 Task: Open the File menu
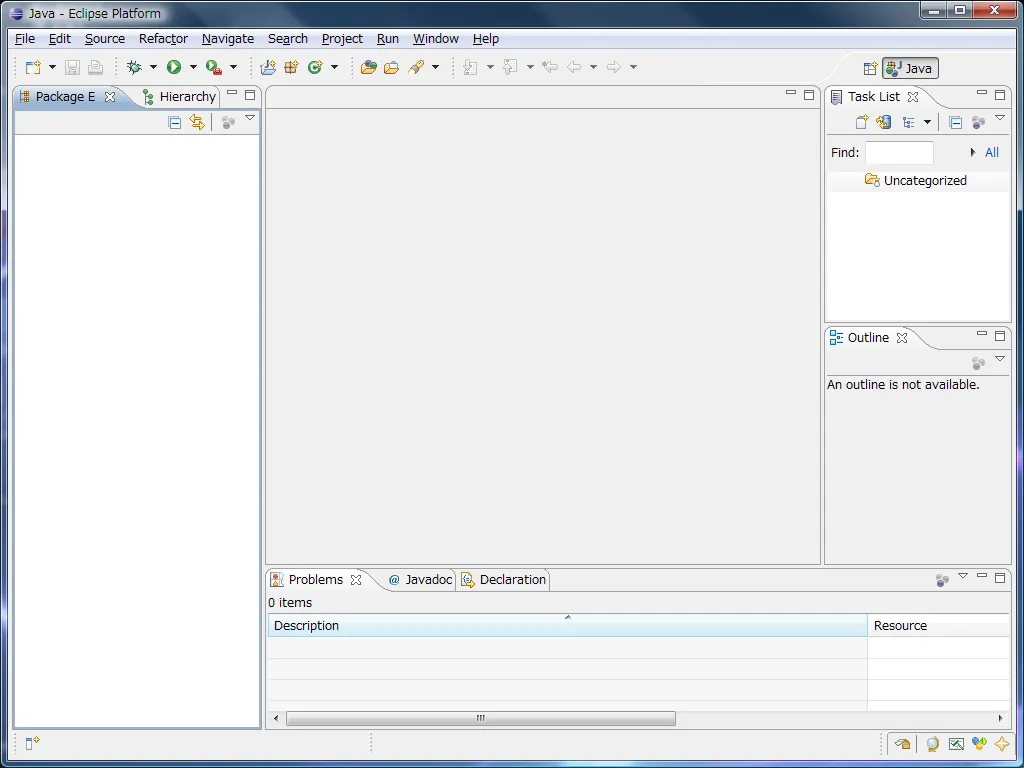click(x=25, y=39)
